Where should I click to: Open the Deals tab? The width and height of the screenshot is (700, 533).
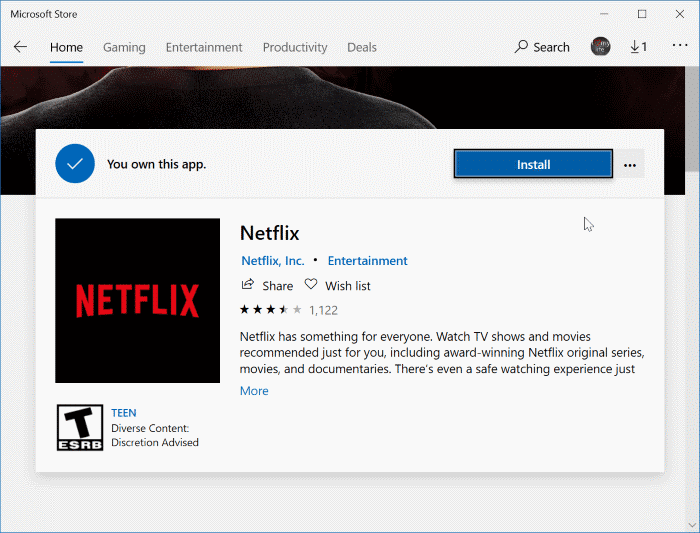(362, 47)
